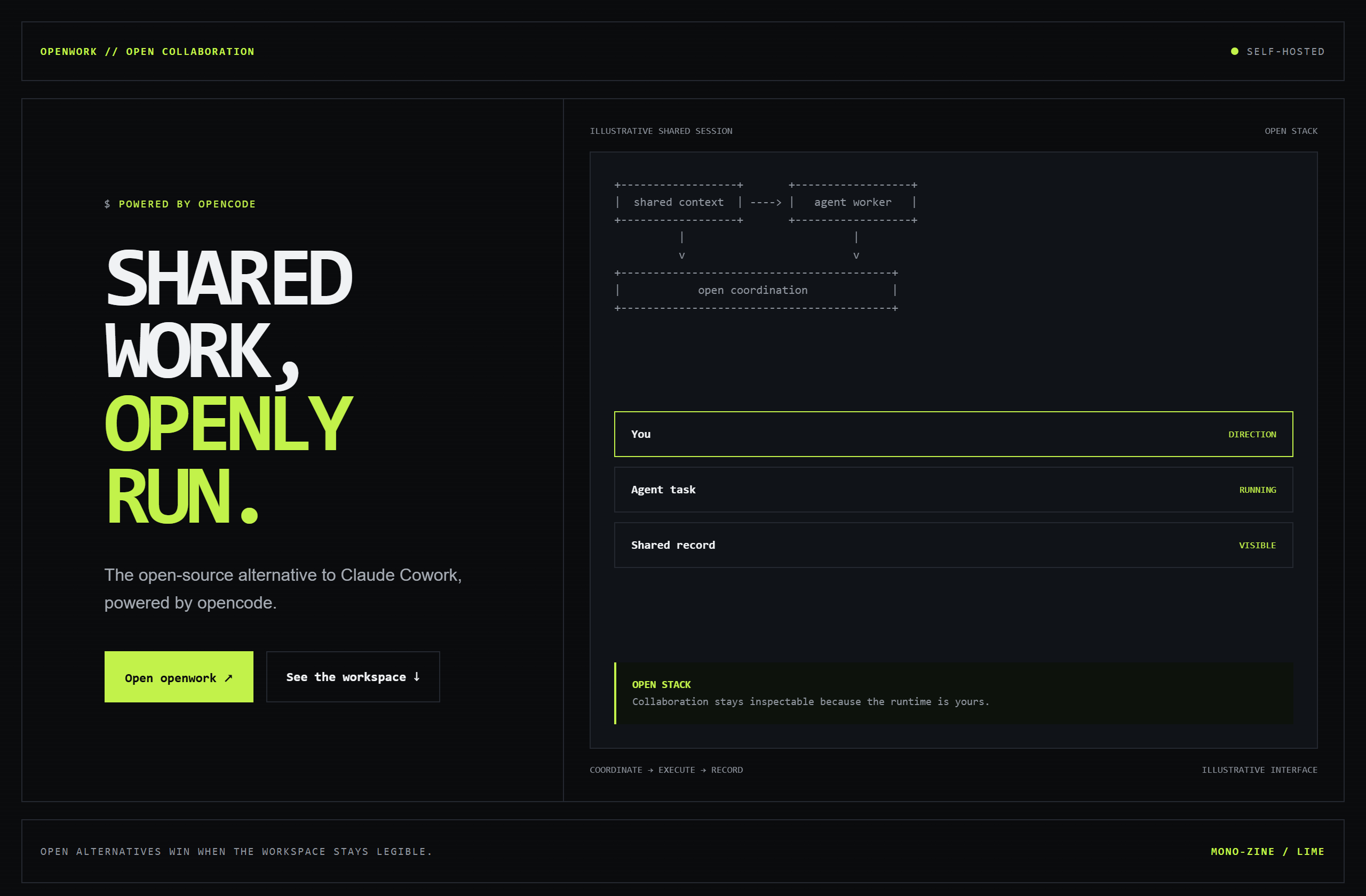
Task: Click the green self-hosted status dot
Action: point(1235,52)
